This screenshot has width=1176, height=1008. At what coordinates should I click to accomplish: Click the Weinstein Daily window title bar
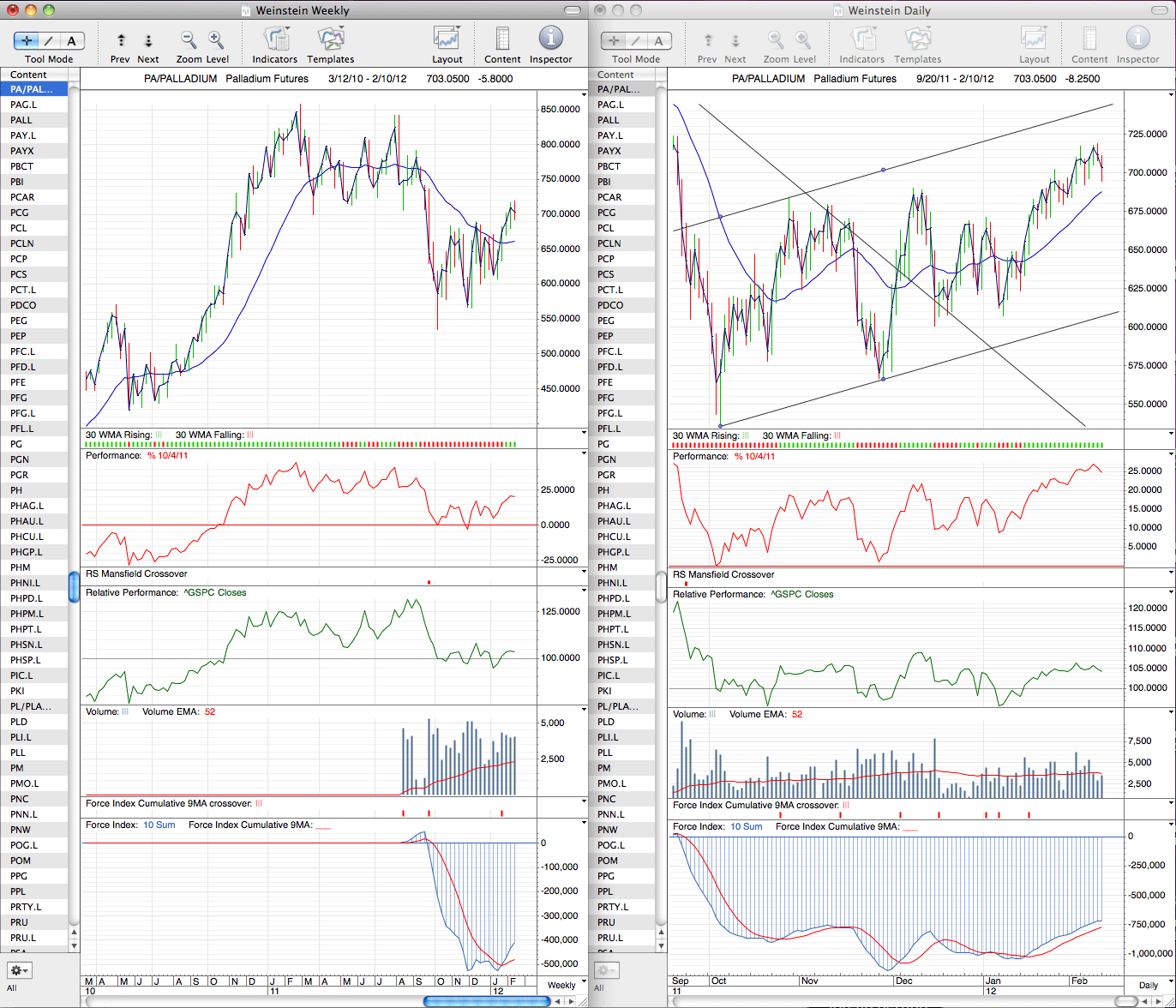coord(882,10)
